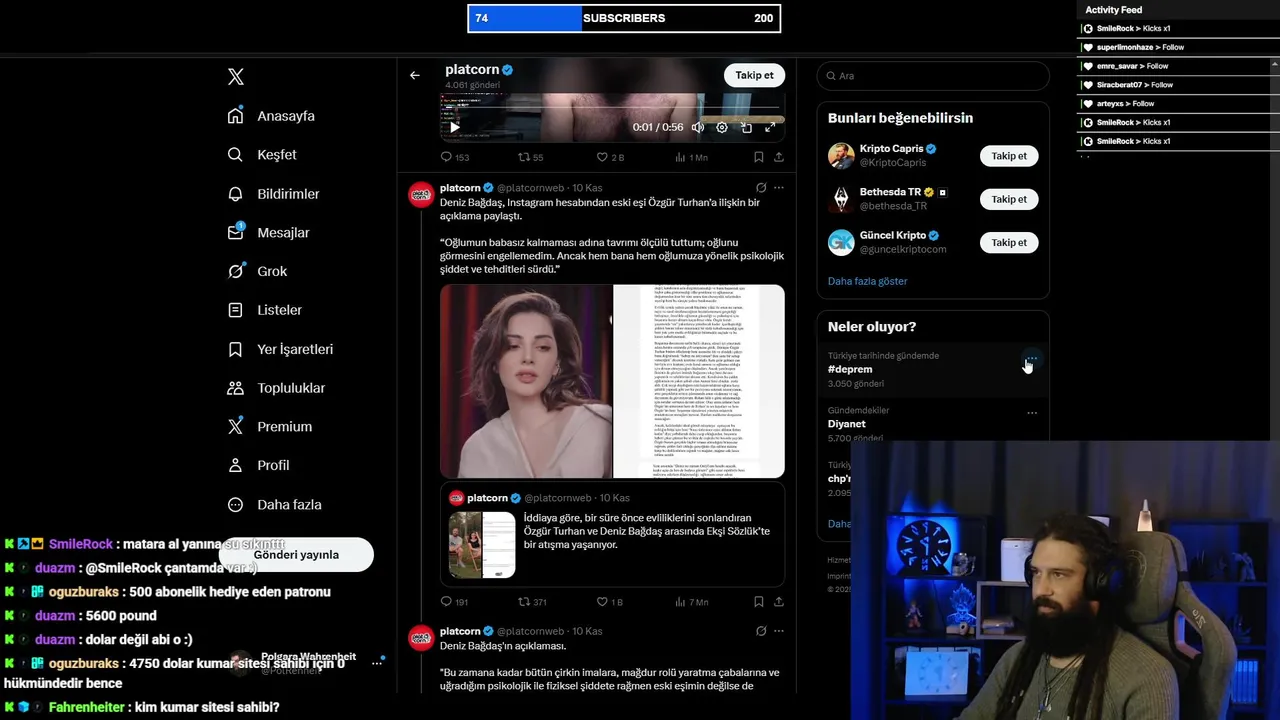
Task: Share the video post
Action: [x=778, y=157]
